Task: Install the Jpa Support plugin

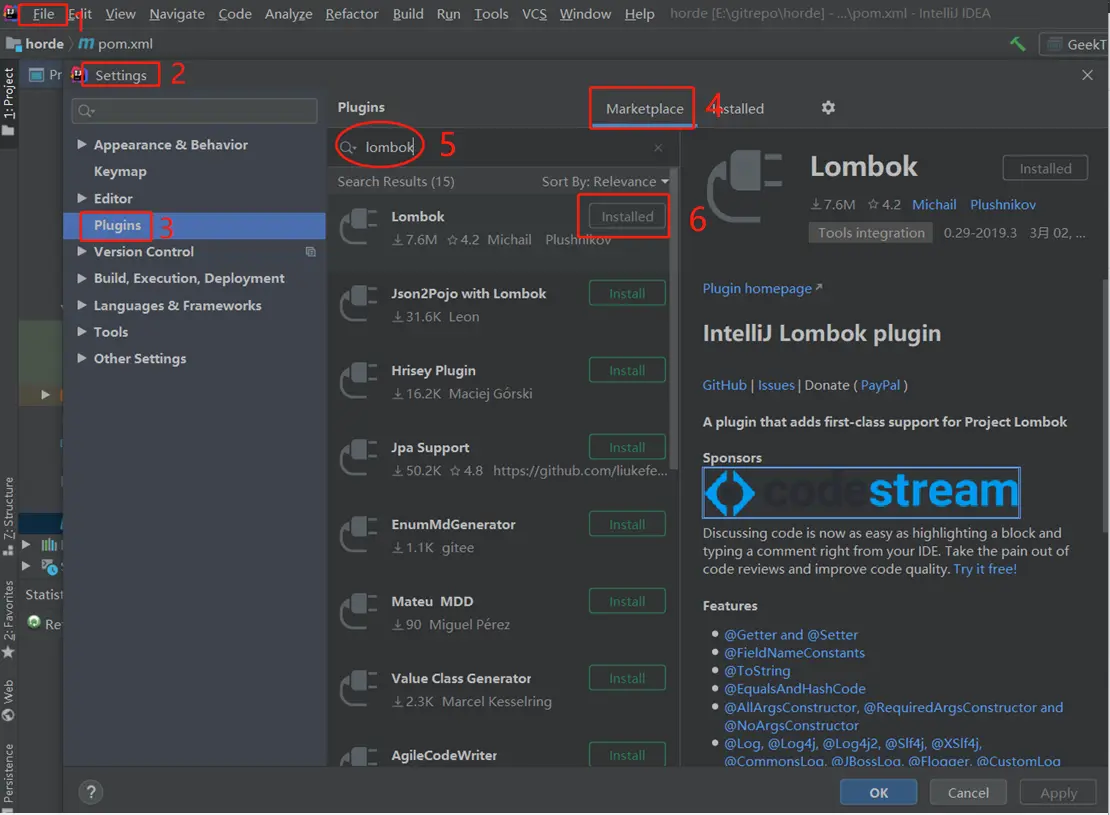Action: [x=627, y=446]
